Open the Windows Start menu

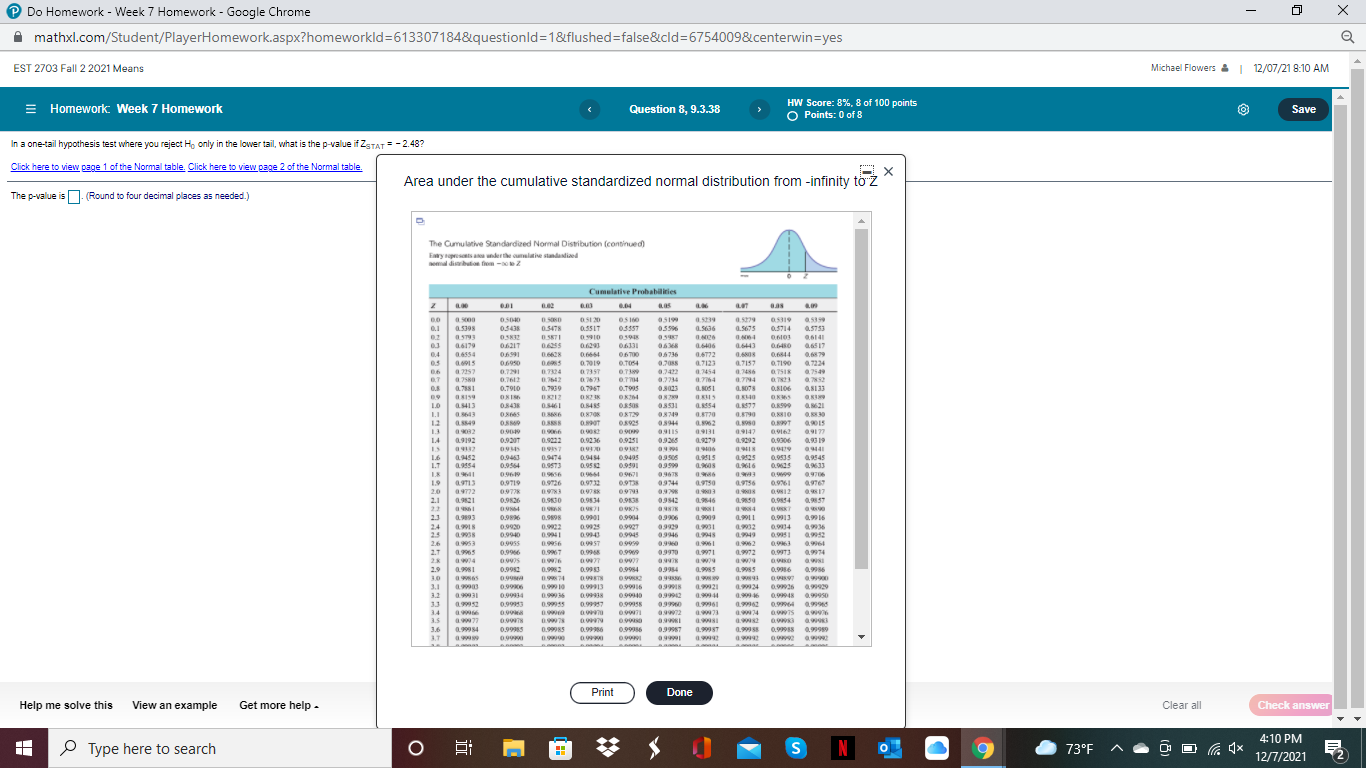pyautogui.click(x=24, y=748)
